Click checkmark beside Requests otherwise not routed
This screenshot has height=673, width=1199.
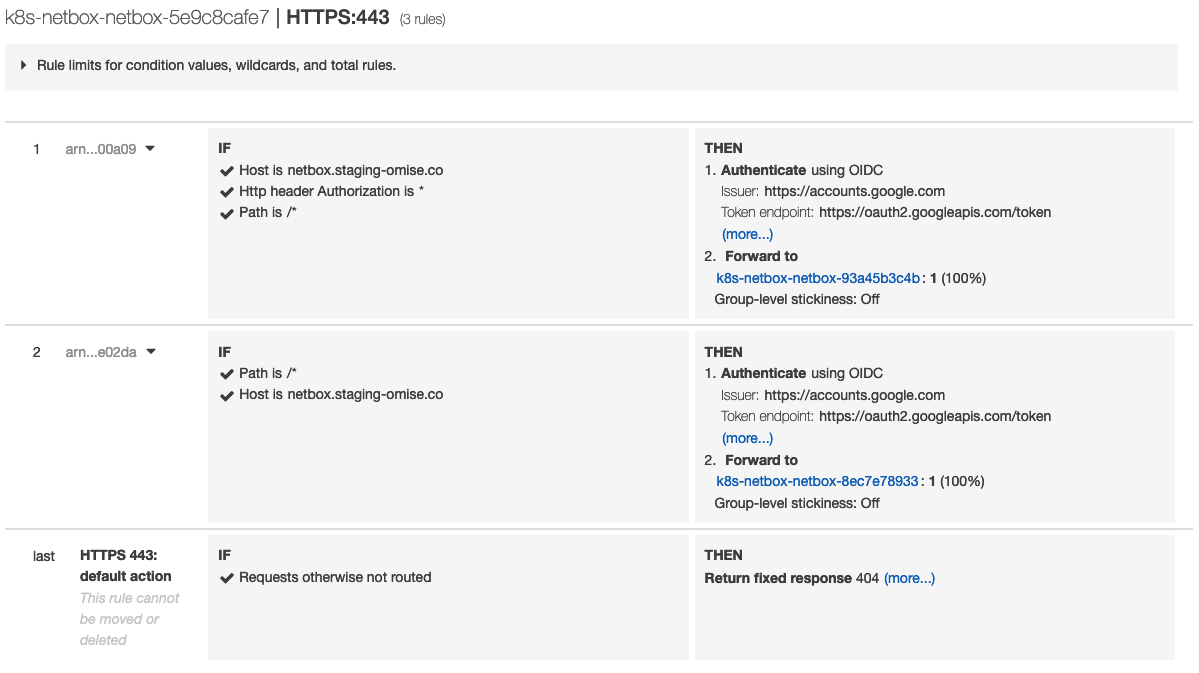coord(226,578)
